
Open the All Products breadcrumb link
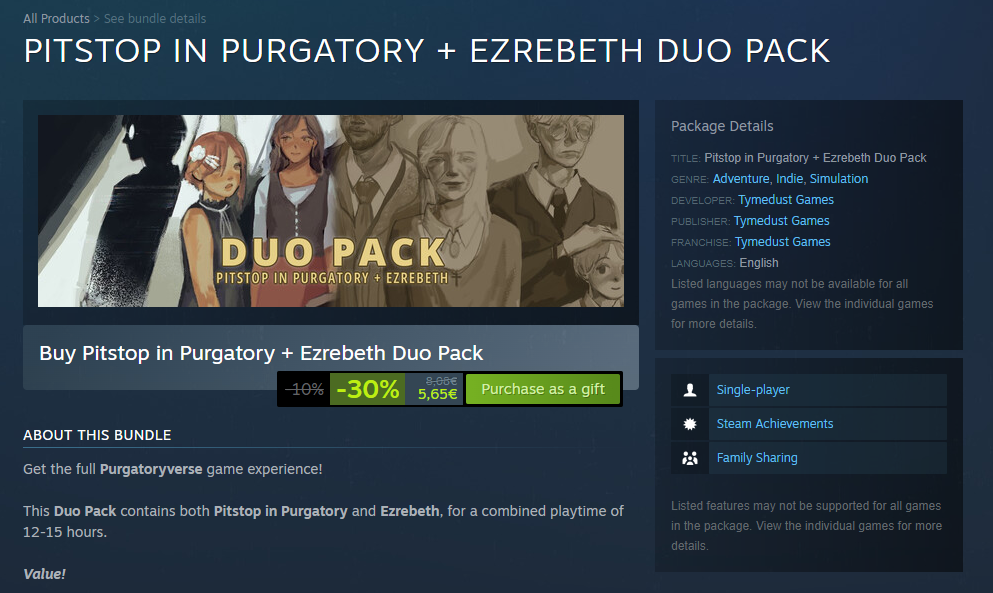[56, 18]
